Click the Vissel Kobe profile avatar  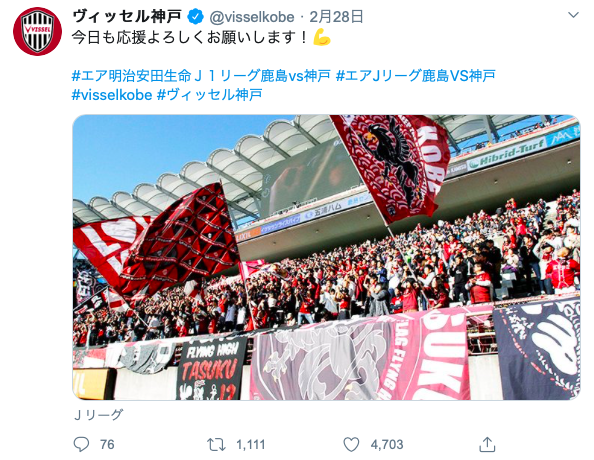point(37,31)
